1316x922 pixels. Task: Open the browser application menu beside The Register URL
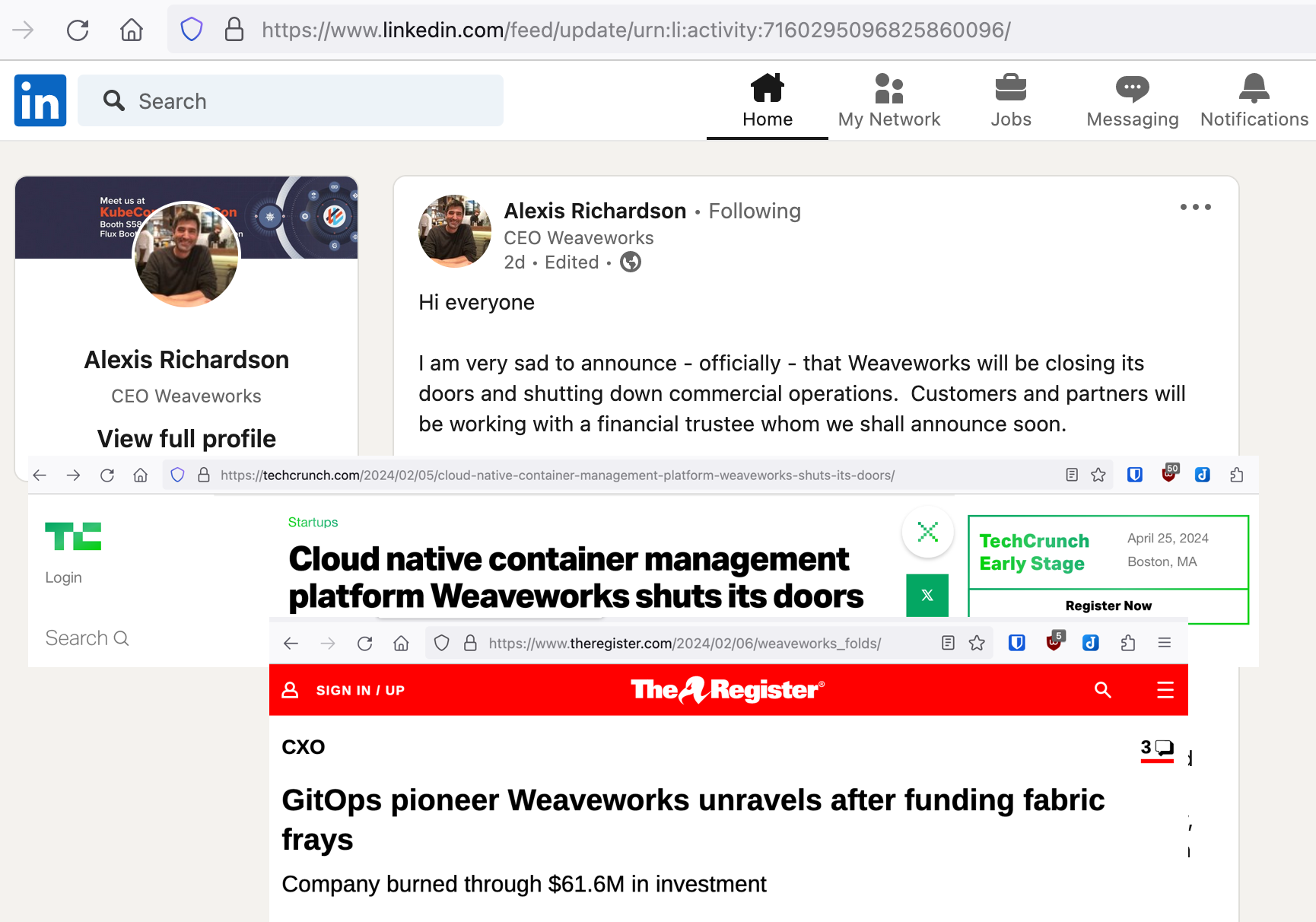pos(1164,644)
